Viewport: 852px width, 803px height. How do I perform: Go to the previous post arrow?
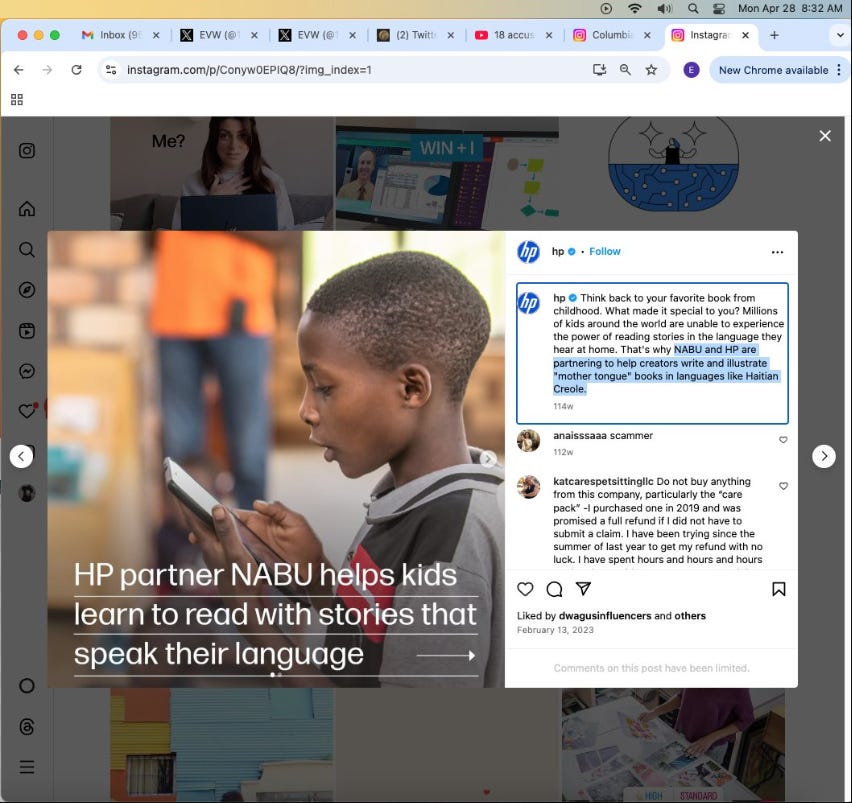(21, 456)
